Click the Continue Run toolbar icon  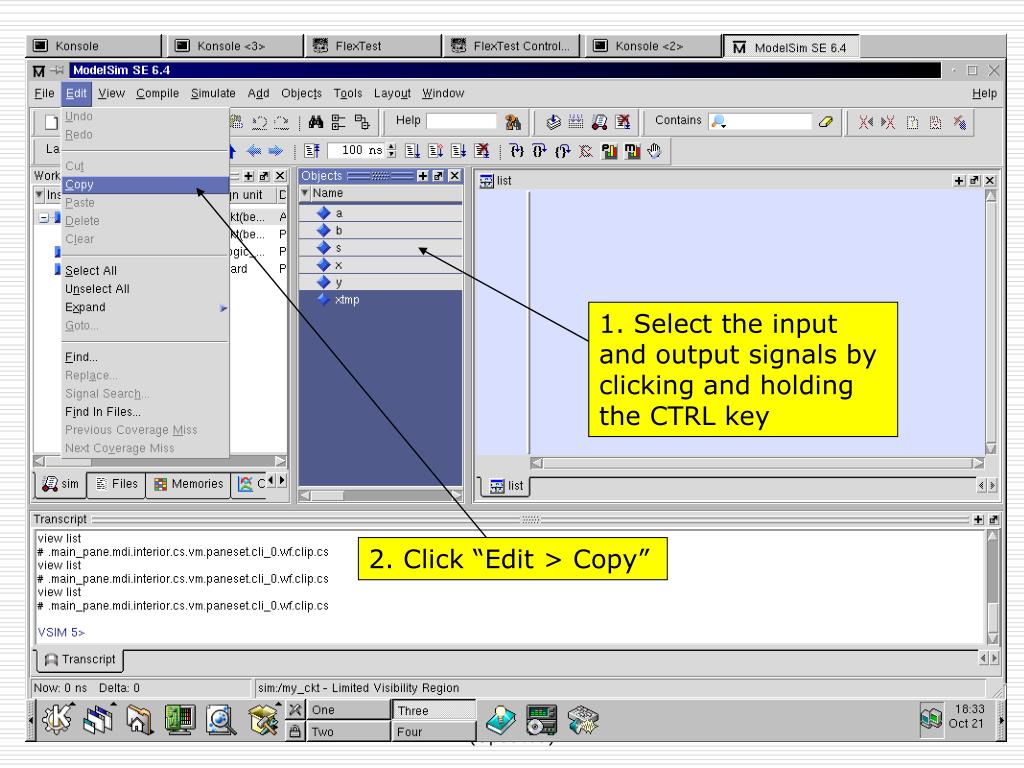pos(436,151)
